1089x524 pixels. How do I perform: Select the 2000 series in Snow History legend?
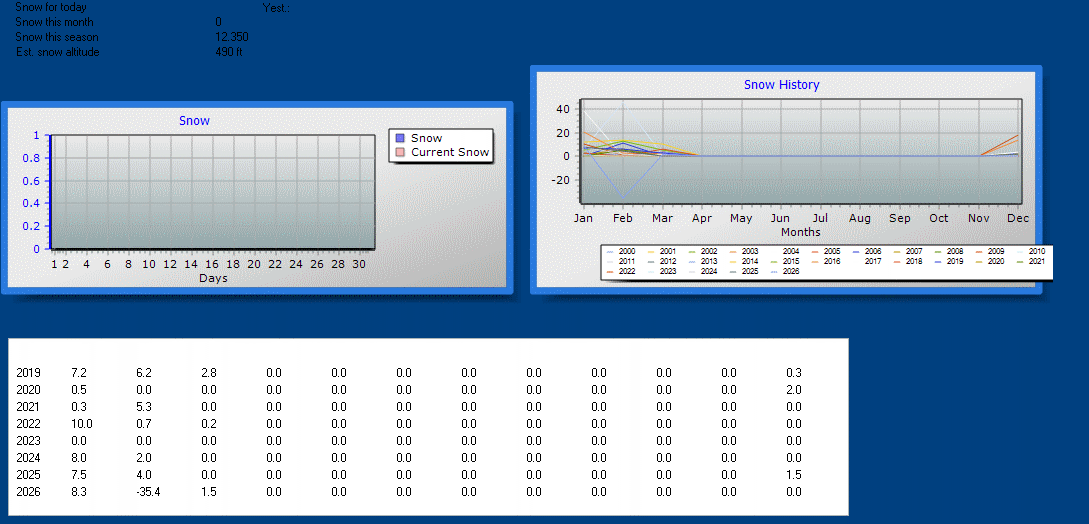(x=623, y=252)
